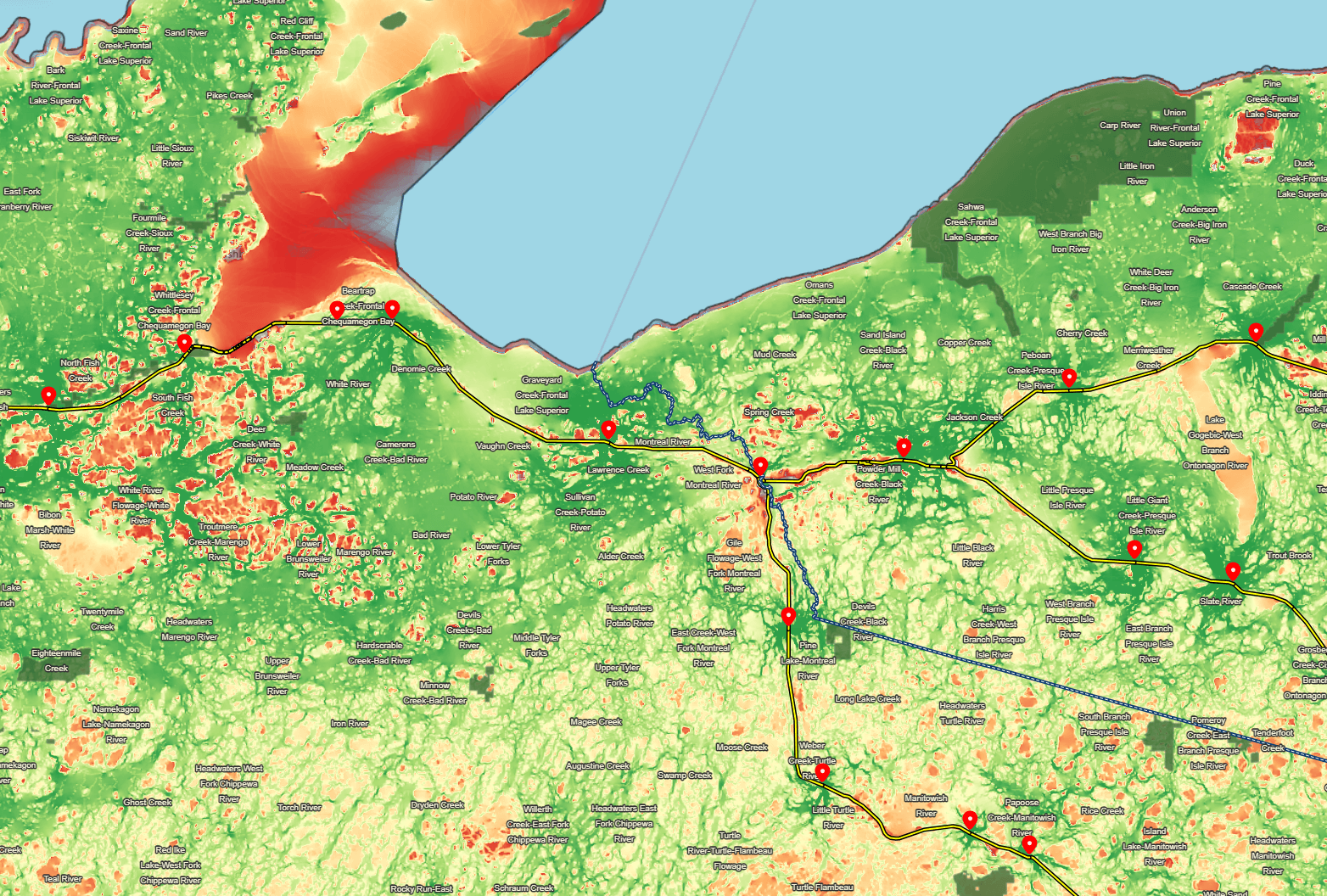Click the red pin nearest Beartrap Creek-Frontal label
Viewport: 1327px width, 896px height.
[x=337, y=310]
